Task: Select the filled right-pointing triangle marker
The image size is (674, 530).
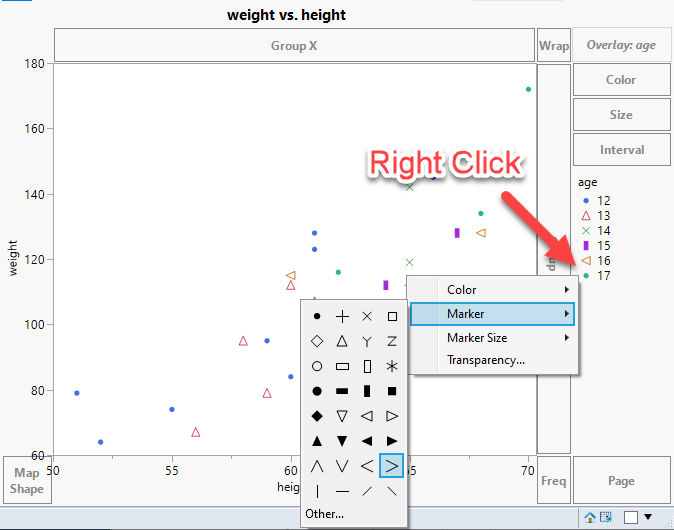Action: click(x=392, y=441)
